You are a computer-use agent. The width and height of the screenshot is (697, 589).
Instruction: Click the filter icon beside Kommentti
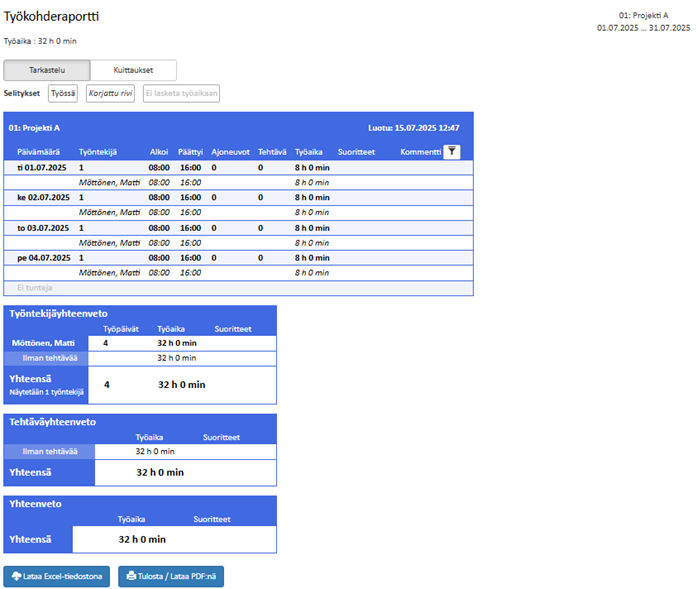(x=452, y=151)
